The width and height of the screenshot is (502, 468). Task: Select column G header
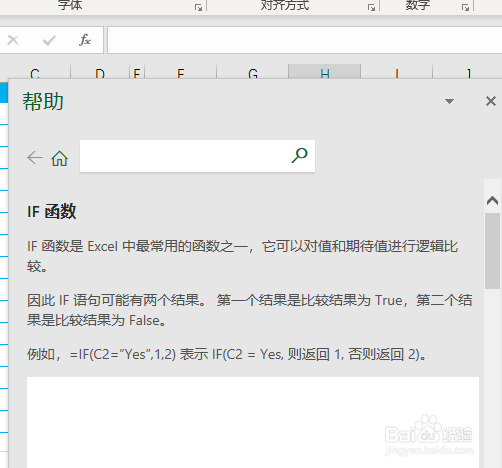point(253,72)
